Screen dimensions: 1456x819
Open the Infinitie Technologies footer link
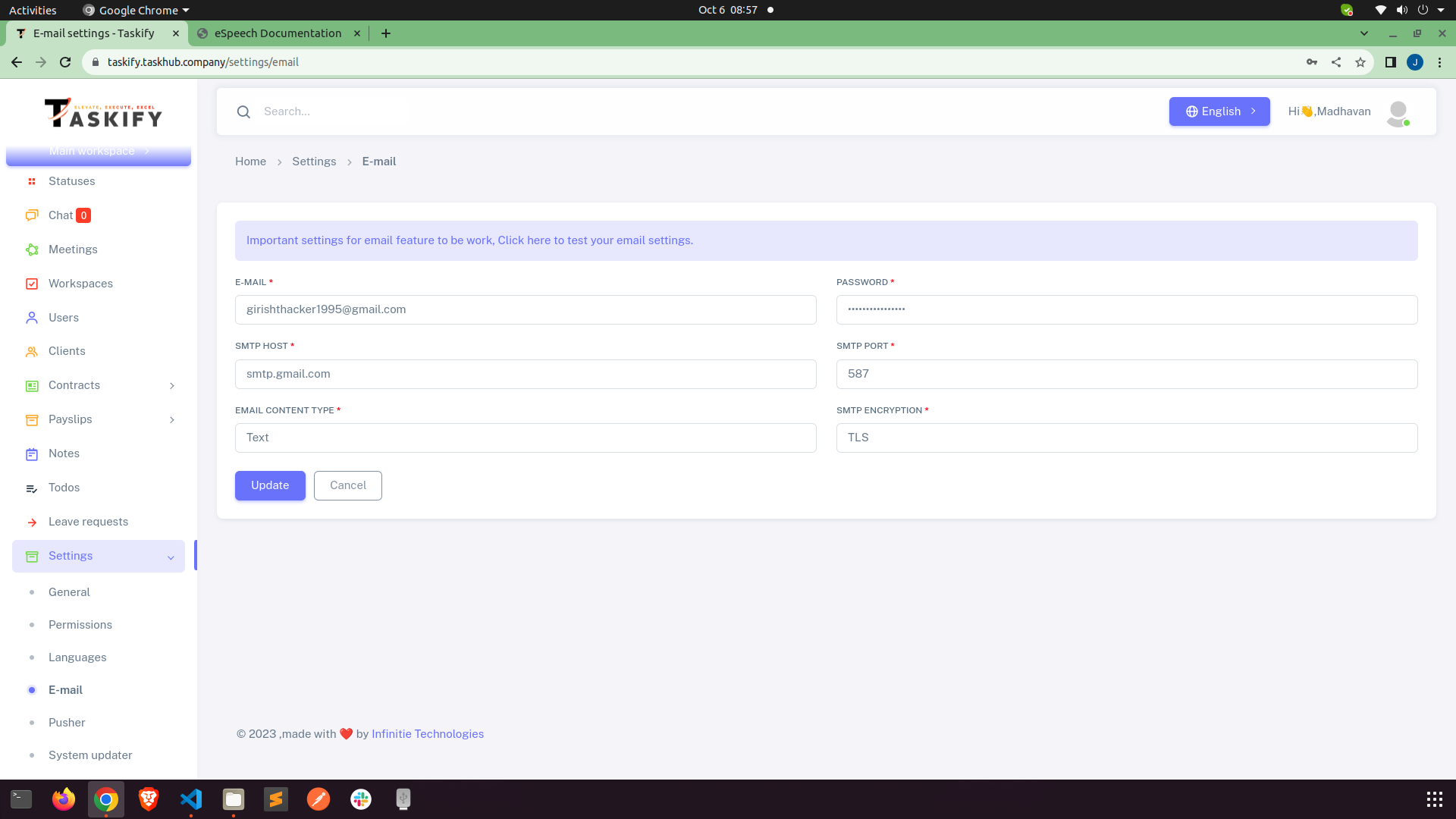[428, 733]
